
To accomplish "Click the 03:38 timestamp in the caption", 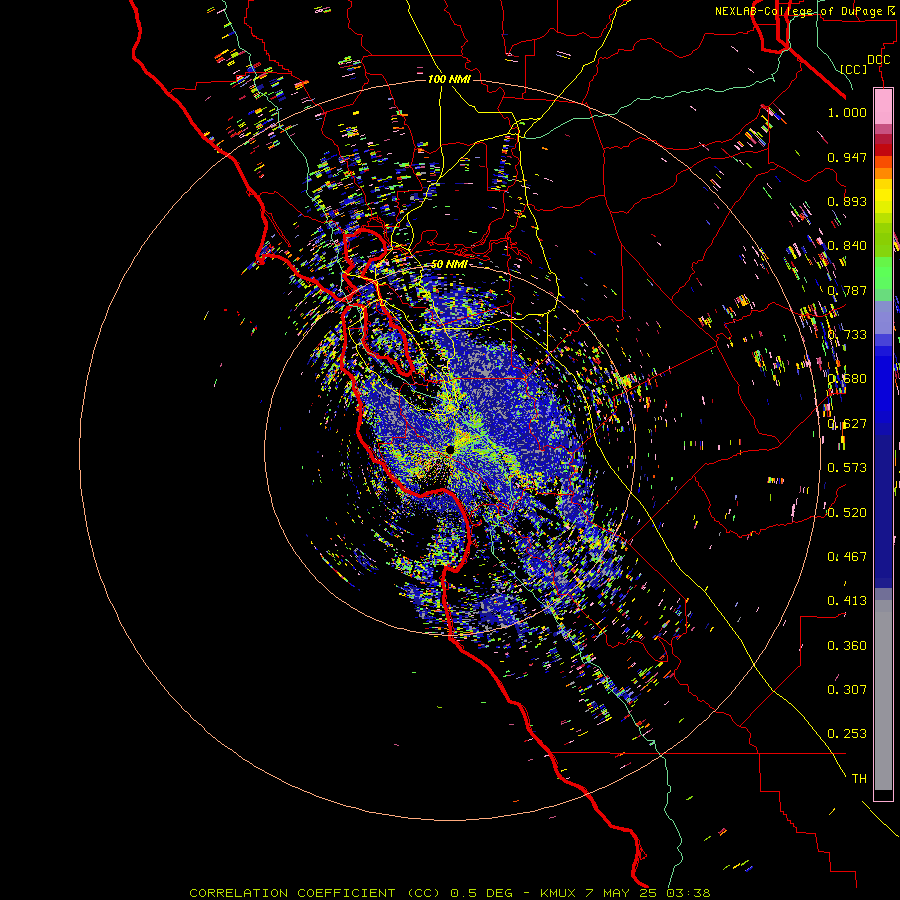I will (x=688, y=893).
